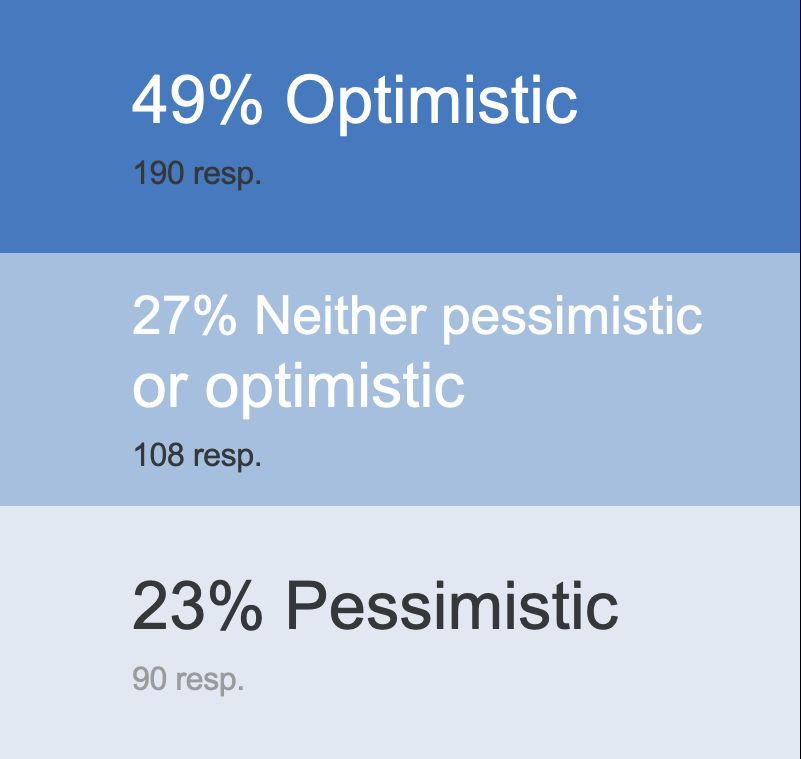Image resolution: width=801 pixels, height=759 pixels.
Task: Click the gray 90 resp. label
Action: point(189,680)
